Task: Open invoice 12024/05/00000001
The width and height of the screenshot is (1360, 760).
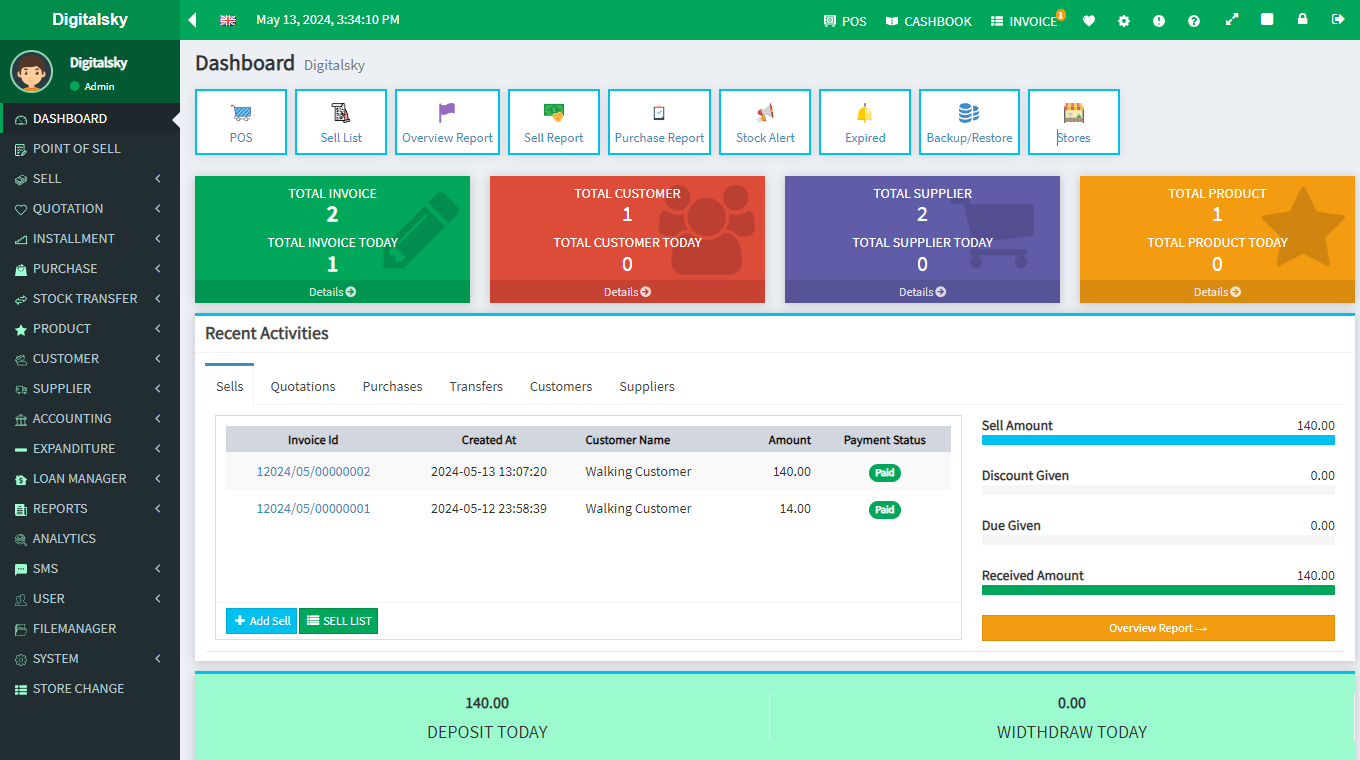Action: [313, 509]
